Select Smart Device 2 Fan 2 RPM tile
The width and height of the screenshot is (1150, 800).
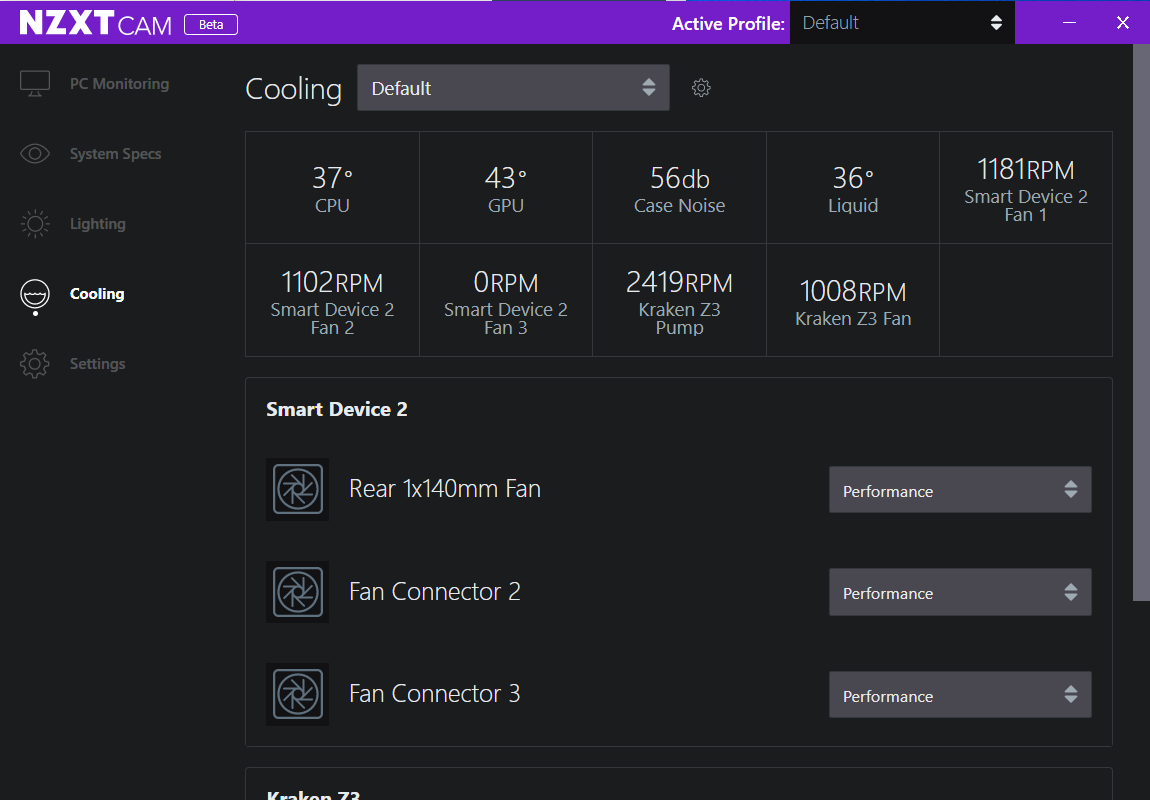(x=332, y=300)
